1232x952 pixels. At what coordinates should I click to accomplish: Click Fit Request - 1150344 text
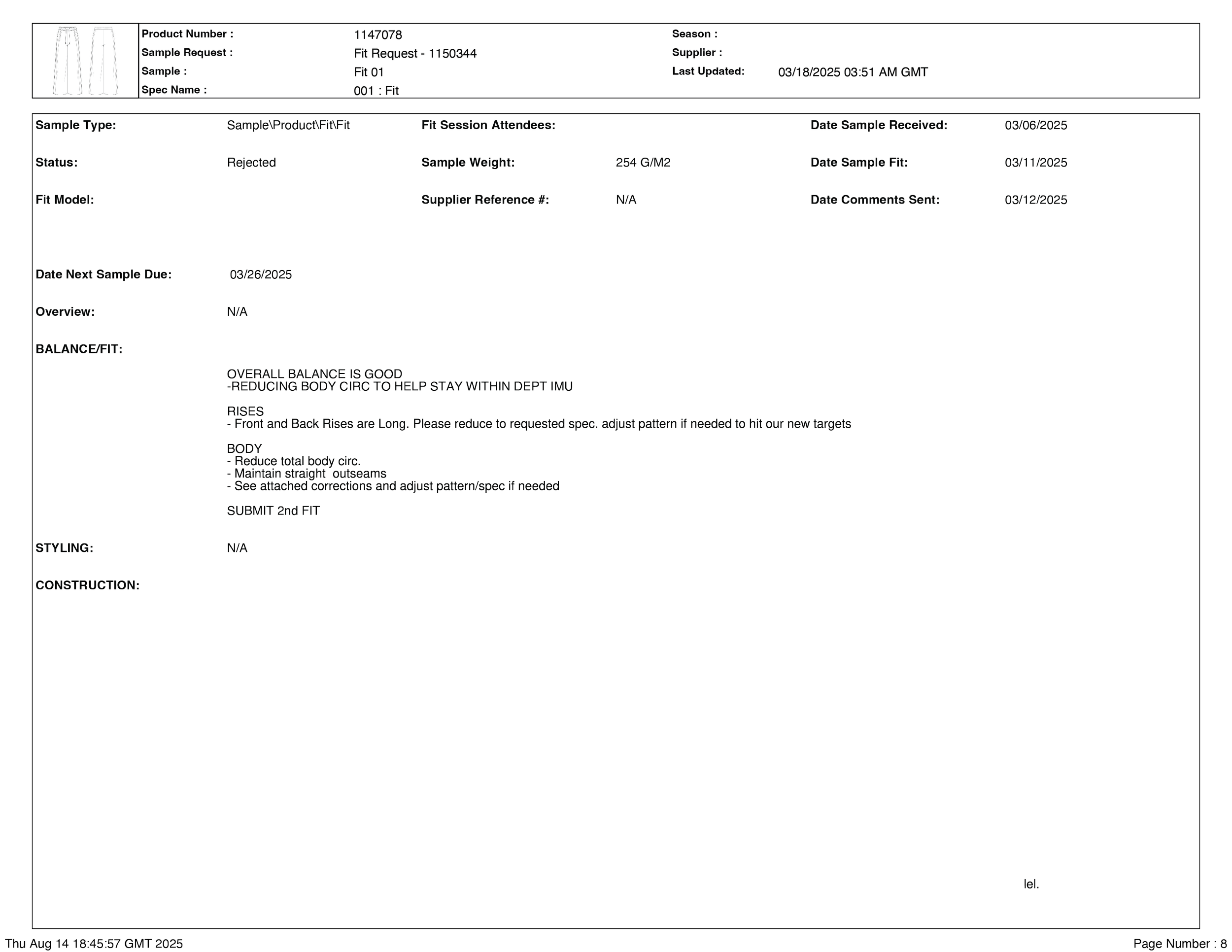(x=414, y=54)
